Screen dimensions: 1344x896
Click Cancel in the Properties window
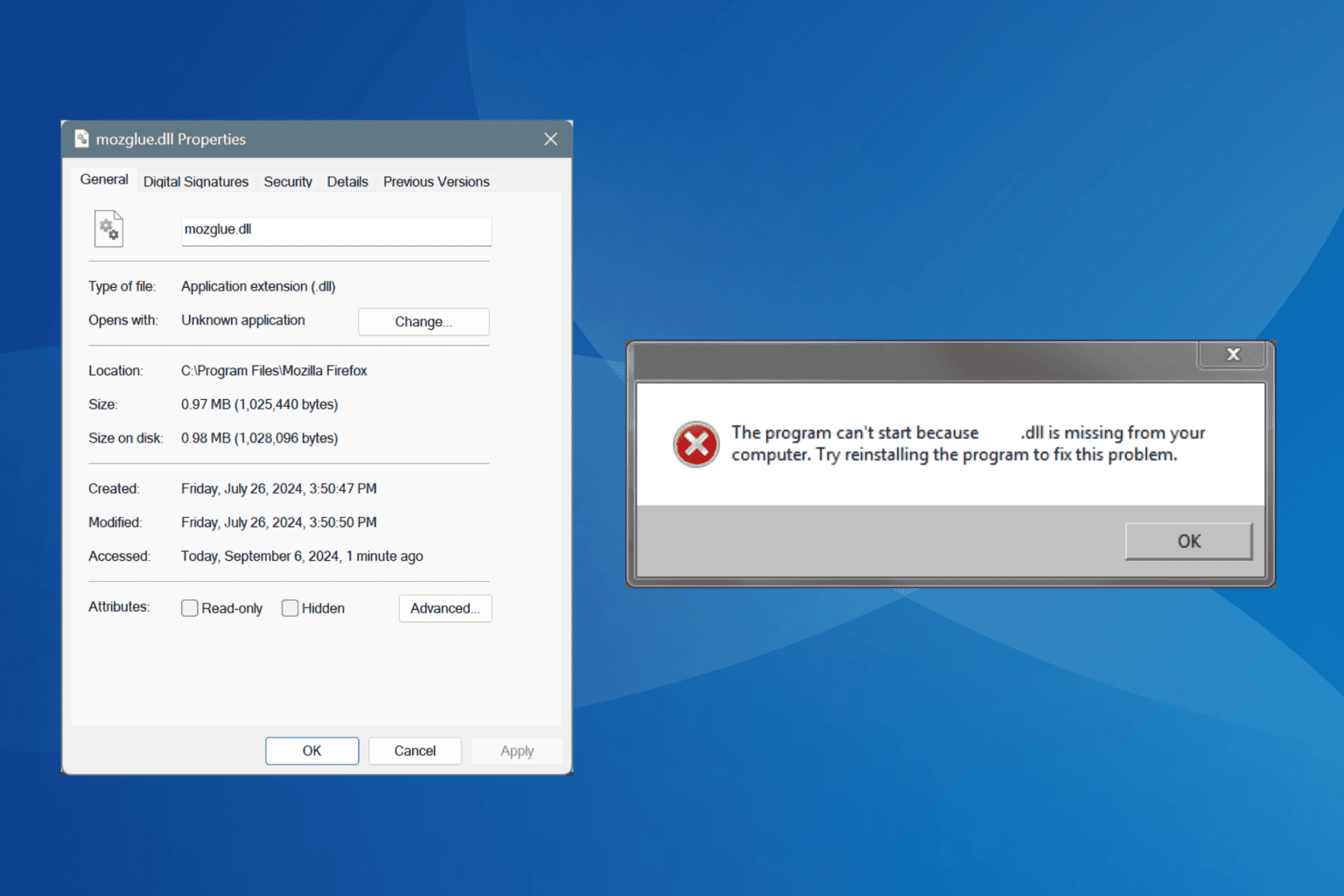pos(415,751)
